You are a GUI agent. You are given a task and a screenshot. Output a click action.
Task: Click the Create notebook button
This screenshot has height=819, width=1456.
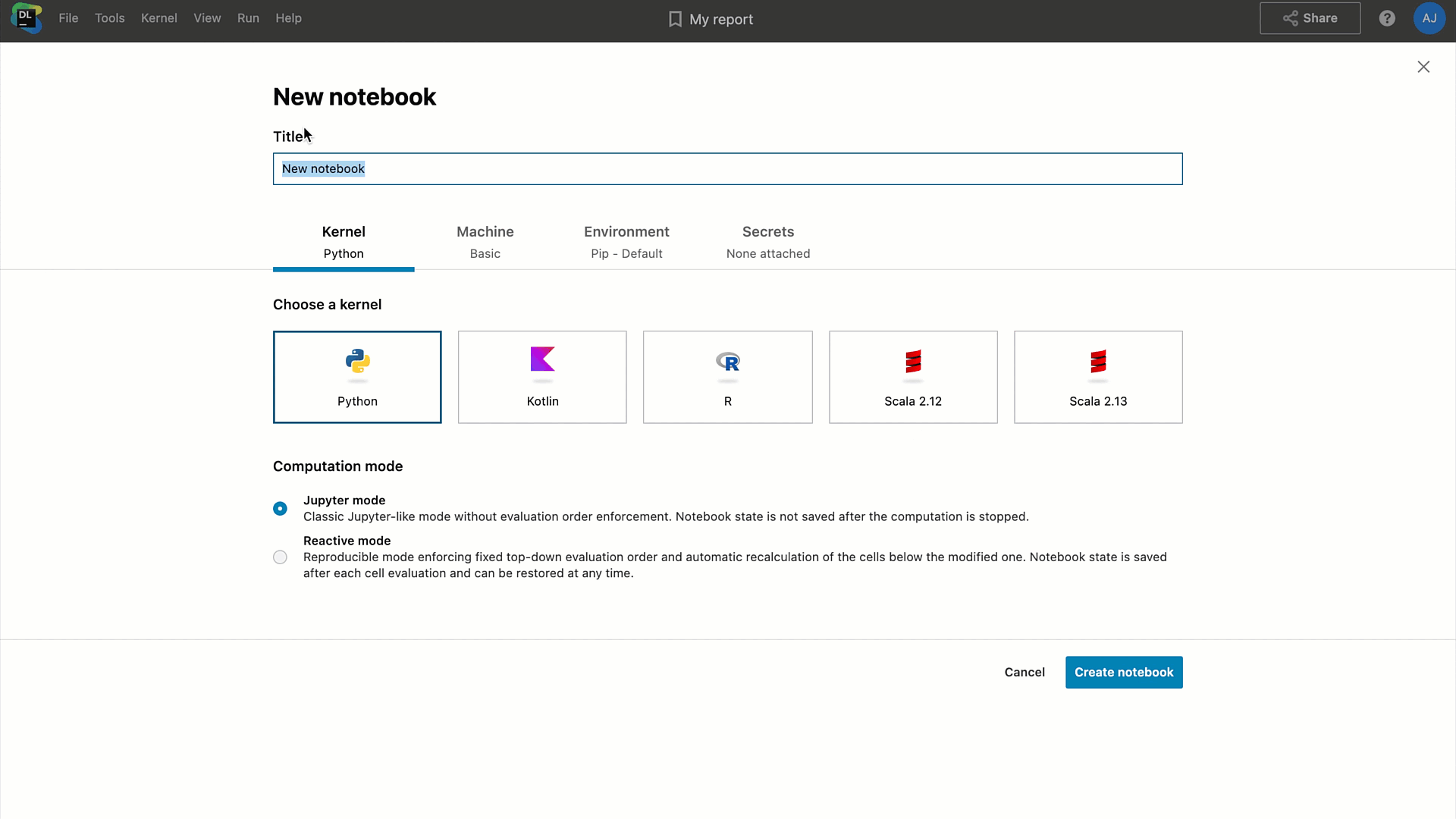[x=1124, y=672]
